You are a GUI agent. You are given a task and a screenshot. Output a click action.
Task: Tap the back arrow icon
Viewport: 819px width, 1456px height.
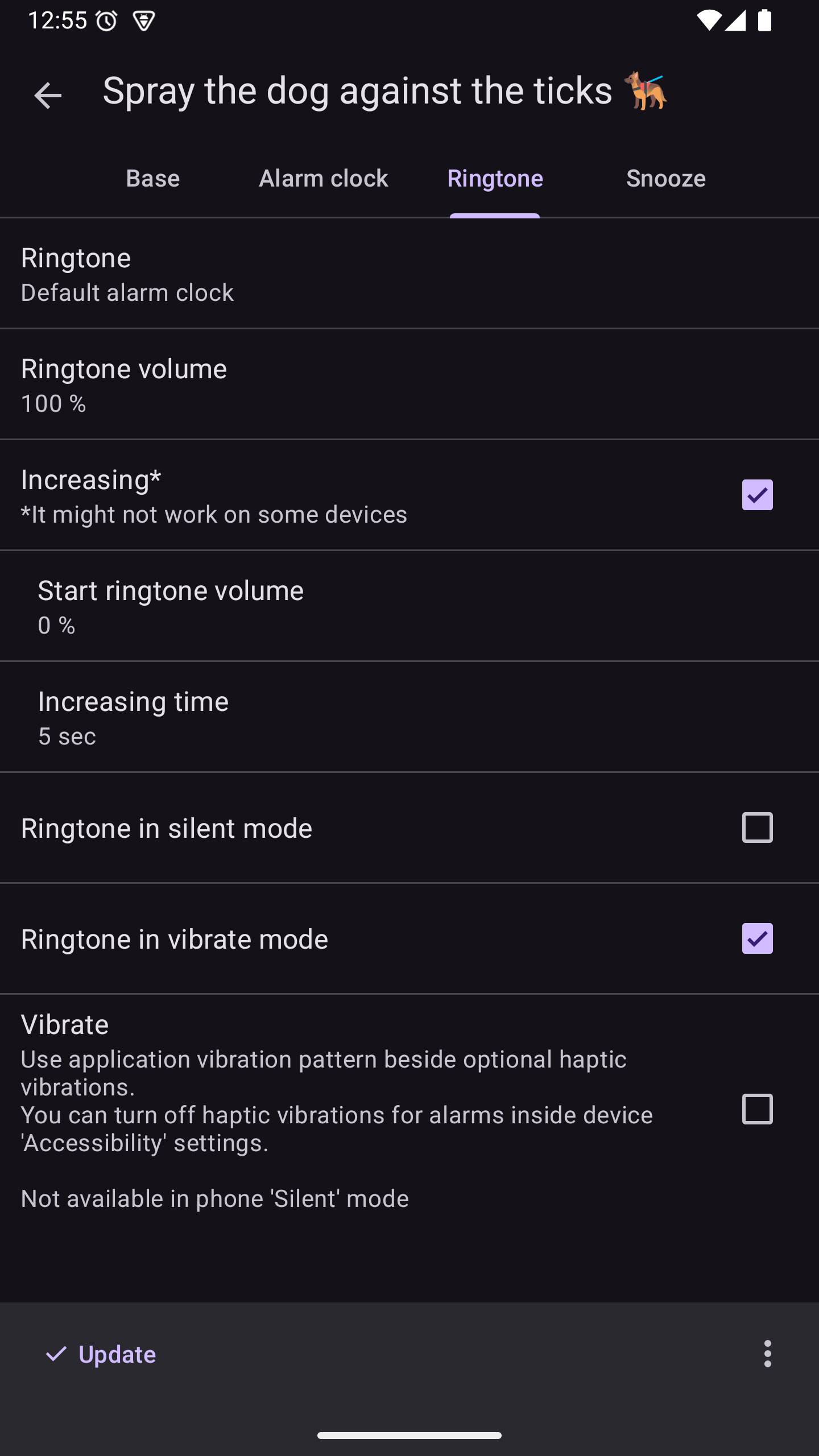48,95
